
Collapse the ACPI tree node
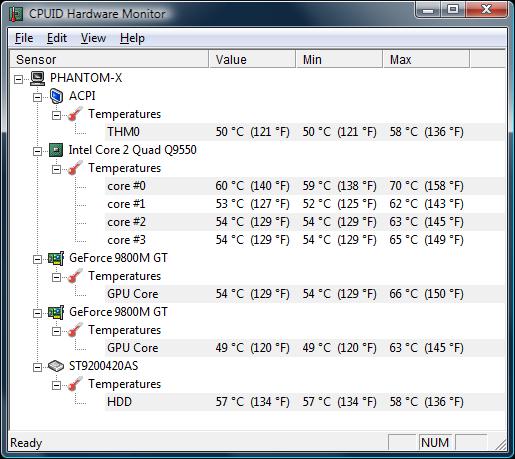[x=38, y=97]
